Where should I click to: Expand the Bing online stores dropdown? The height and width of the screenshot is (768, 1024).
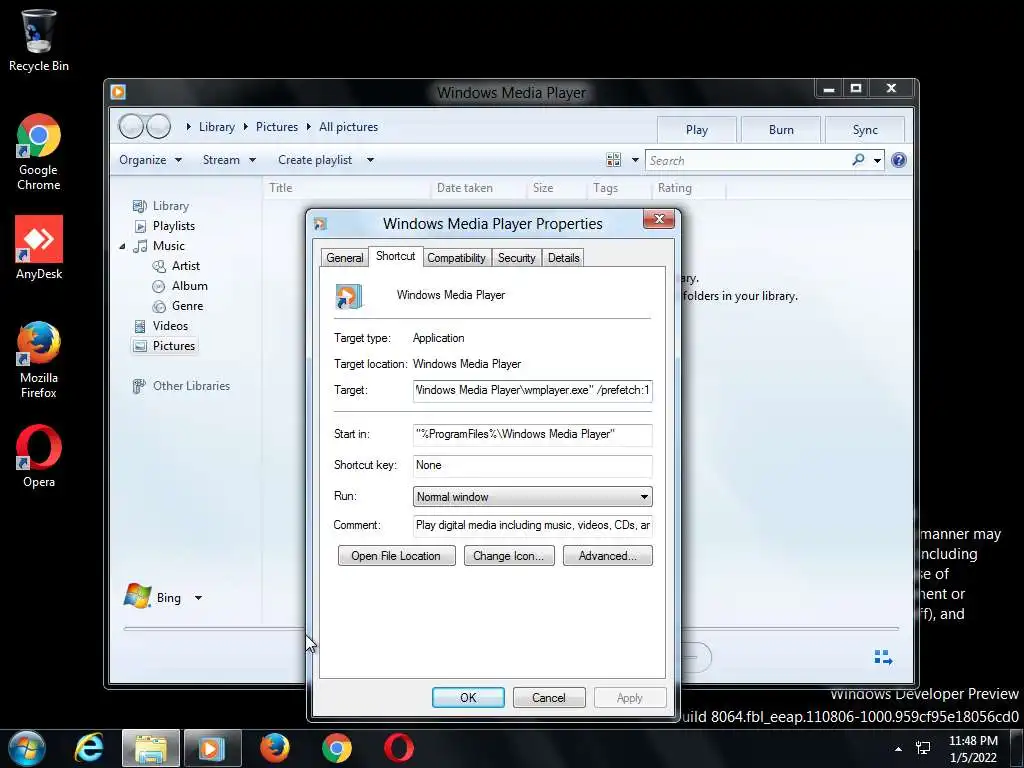(198, 598)
